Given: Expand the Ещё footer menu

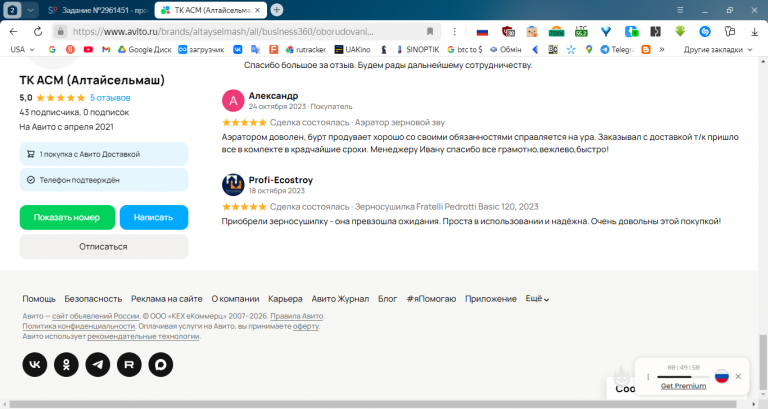Looking at the screenshot, I should tap(537, 299).
